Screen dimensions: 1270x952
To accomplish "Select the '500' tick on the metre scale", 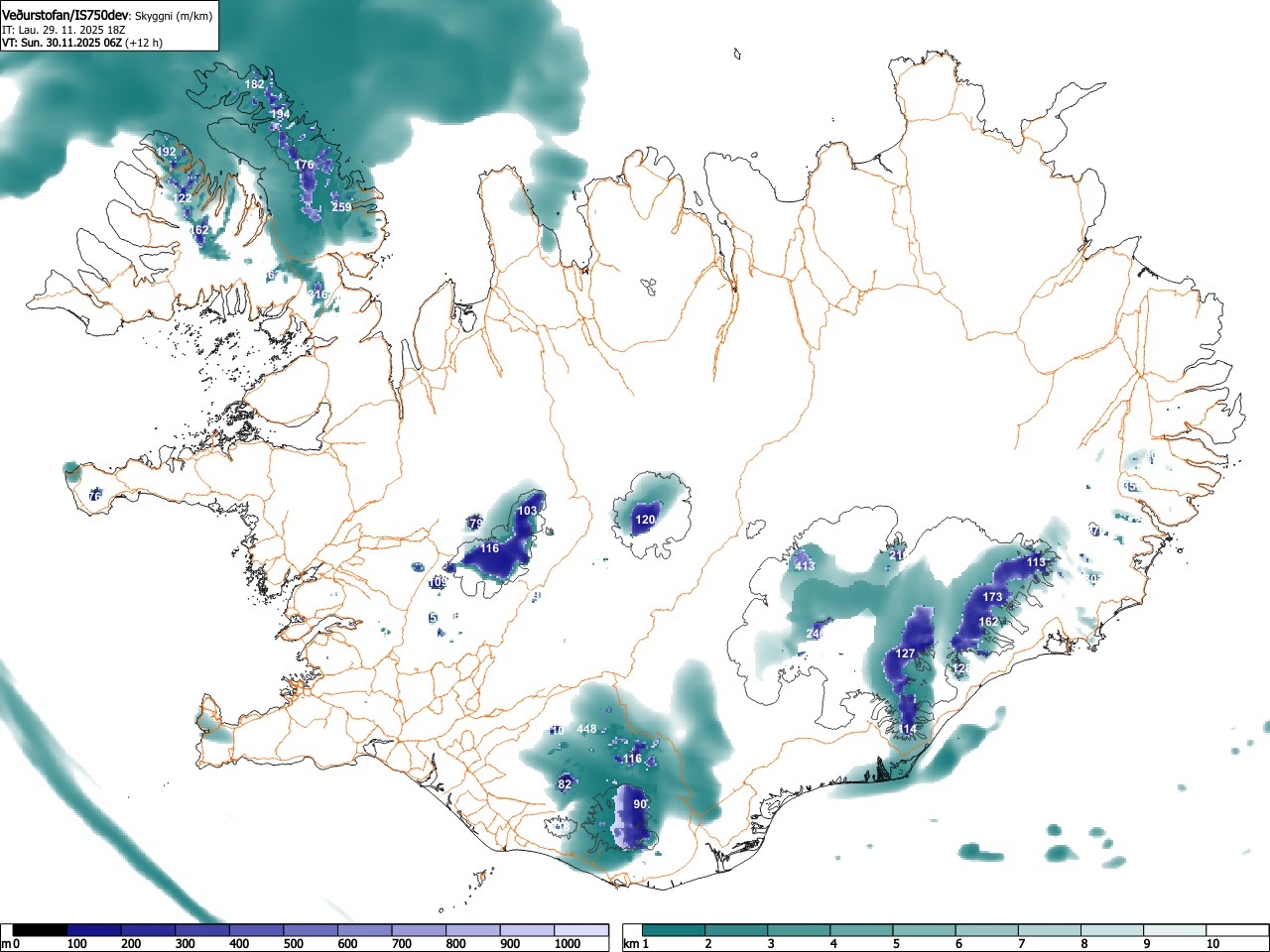I will point(293,944).
